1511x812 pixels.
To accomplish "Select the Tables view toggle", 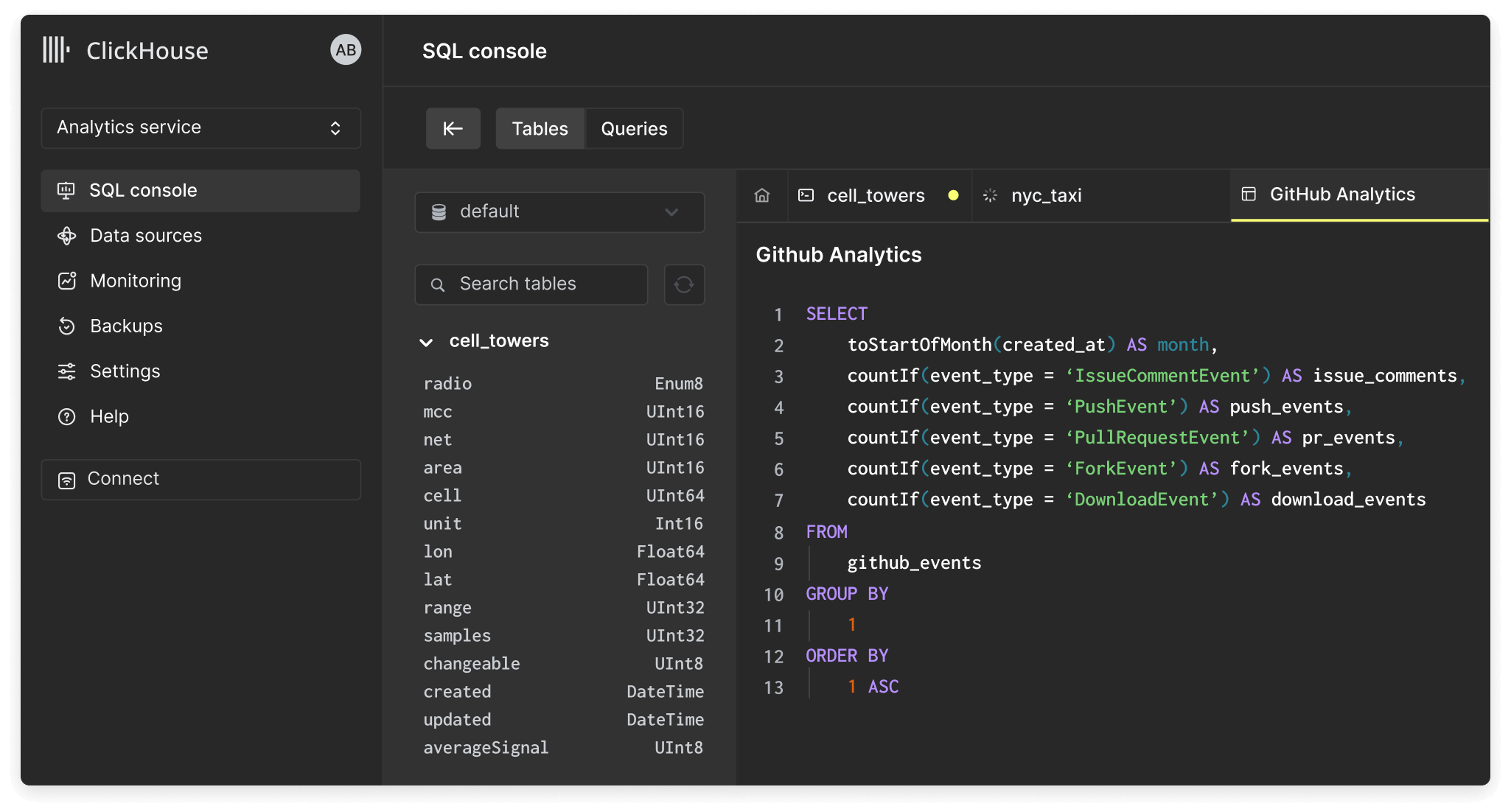I will (540, 129).
